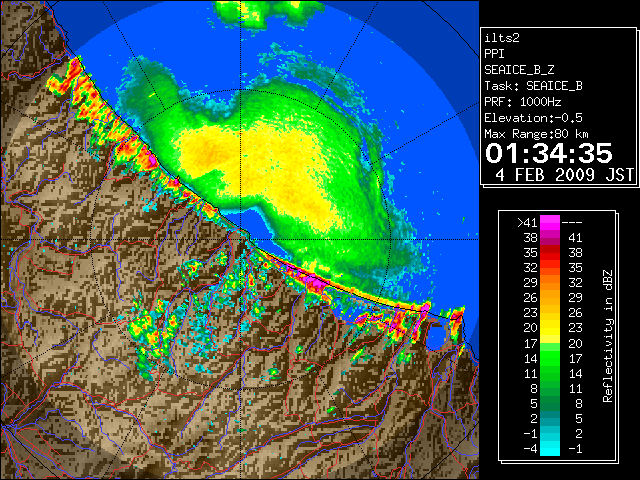640x480 pixels.
Task: Click the 01:34:35 timestamp
Action: [549, 153]
